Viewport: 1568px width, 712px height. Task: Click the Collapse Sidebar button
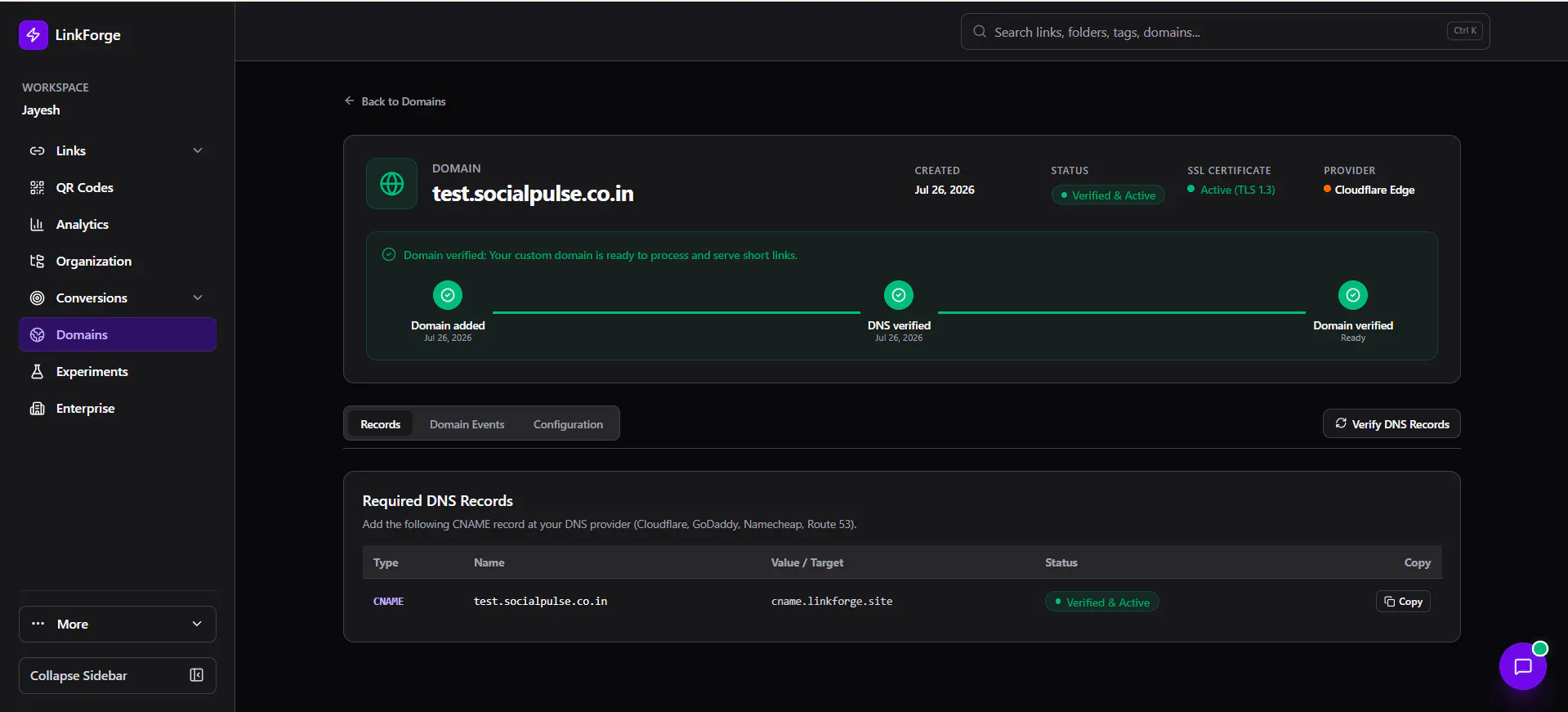tap(118, 675)
